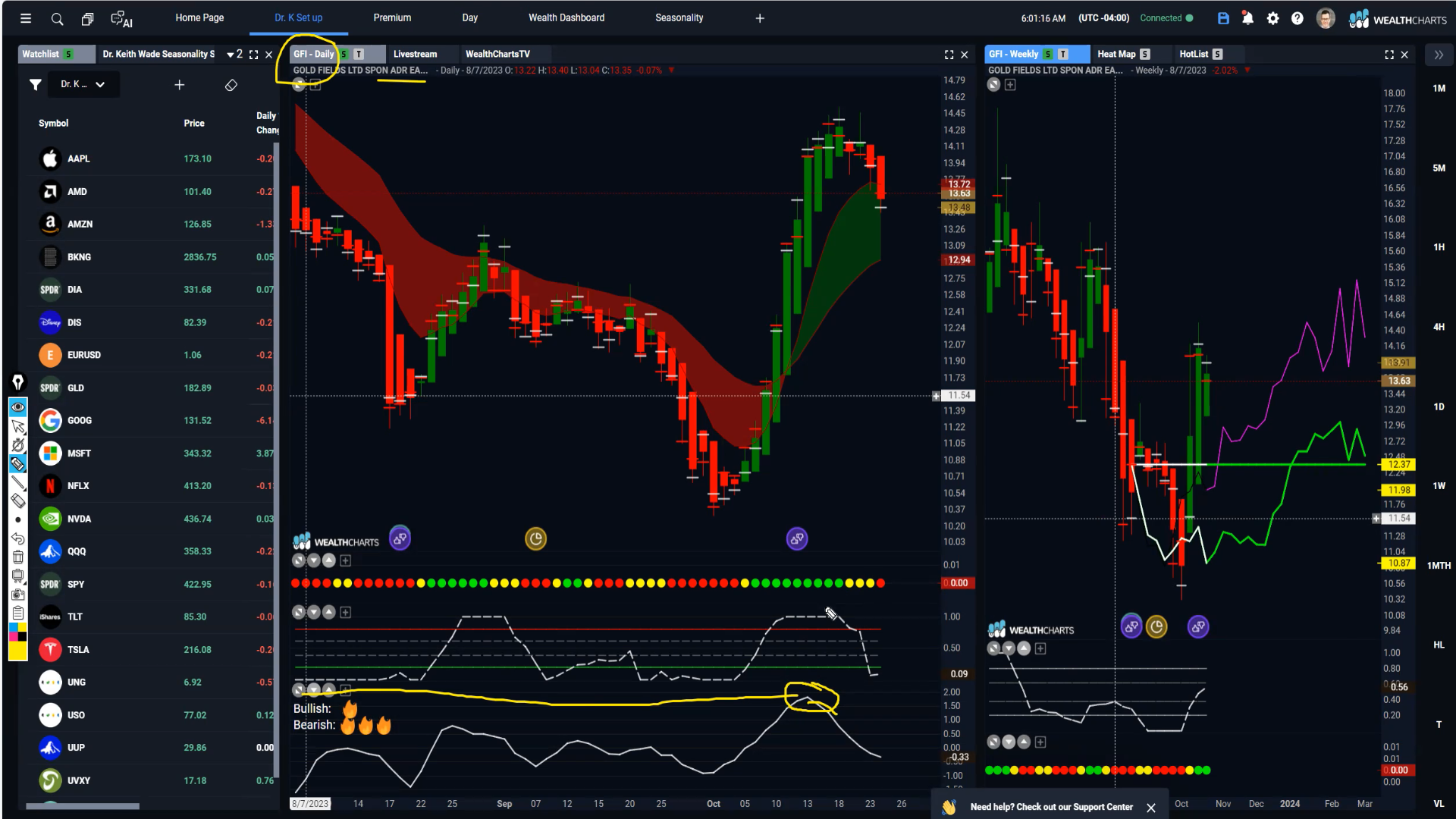This screenshot has width=1456, height=819.
Task: Collapse the weekly chart main pane circle icon
Action: point(993,85)
